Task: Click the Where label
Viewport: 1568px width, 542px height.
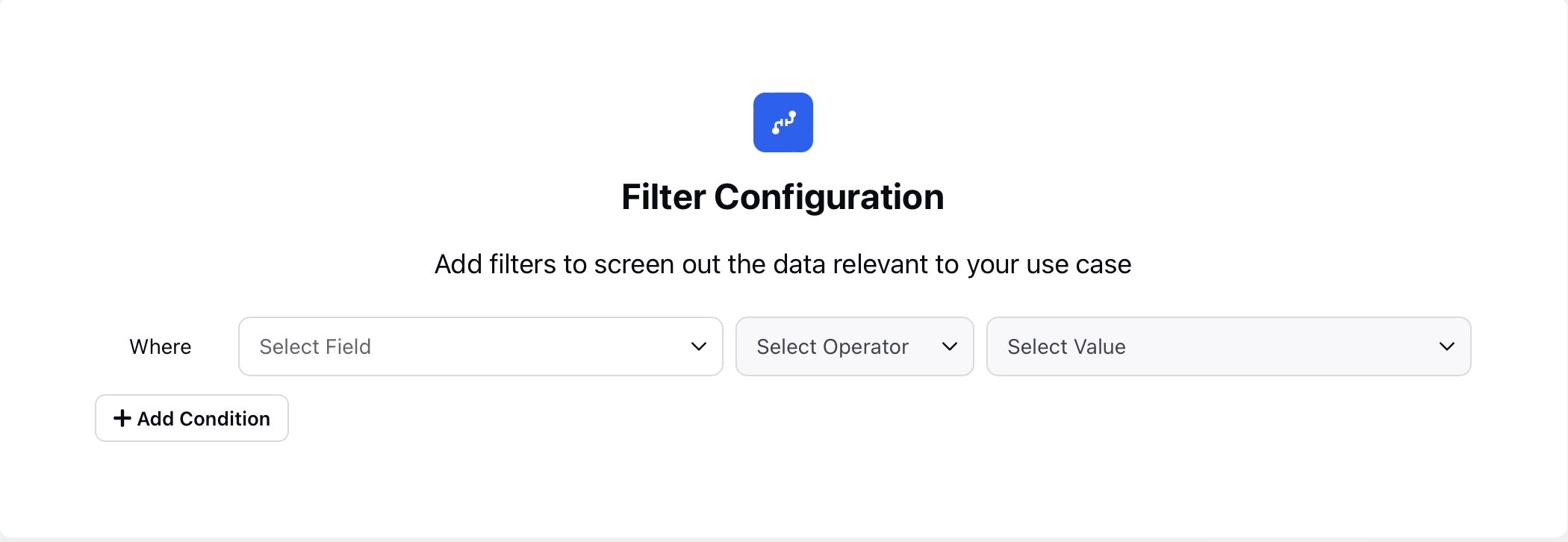Action: [161, 346]
